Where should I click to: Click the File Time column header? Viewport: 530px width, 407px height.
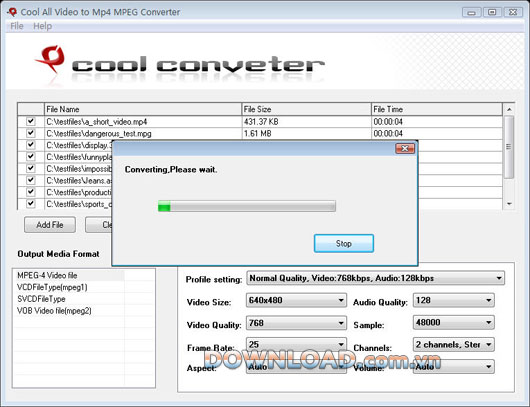point(437,109)
